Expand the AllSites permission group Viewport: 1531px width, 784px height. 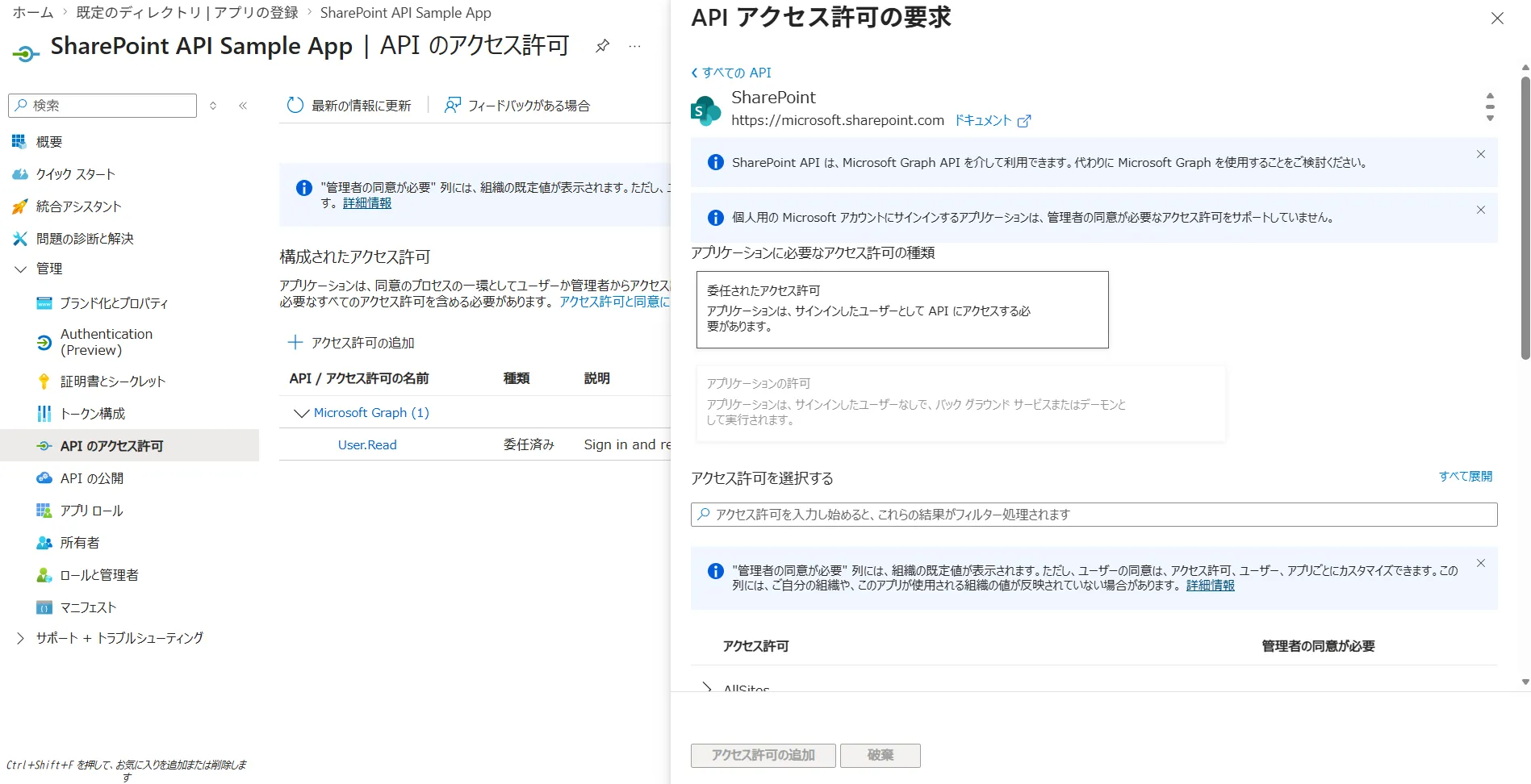coord(707,687)
